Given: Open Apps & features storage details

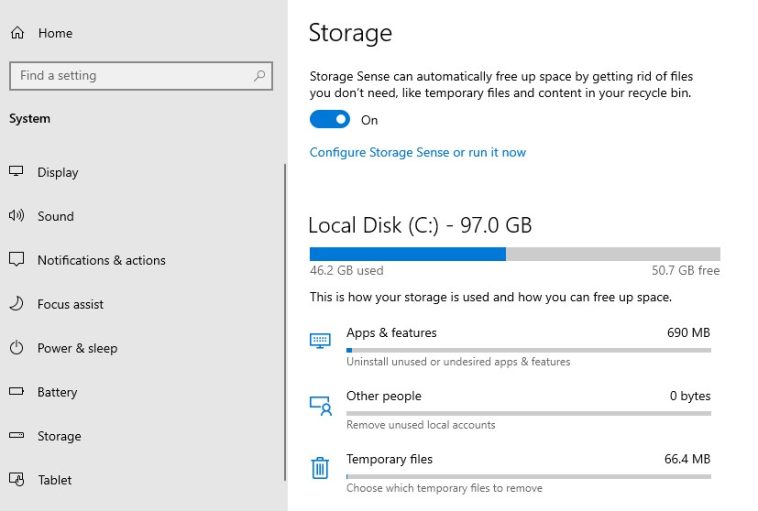Looking at the screenshot, I should tap(391, 333).
